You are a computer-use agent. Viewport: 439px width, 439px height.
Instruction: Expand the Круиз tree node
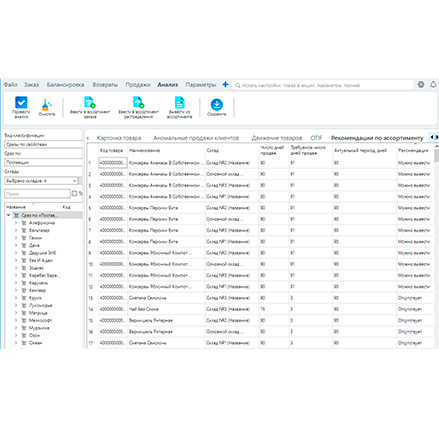click(x=16, y=298)
